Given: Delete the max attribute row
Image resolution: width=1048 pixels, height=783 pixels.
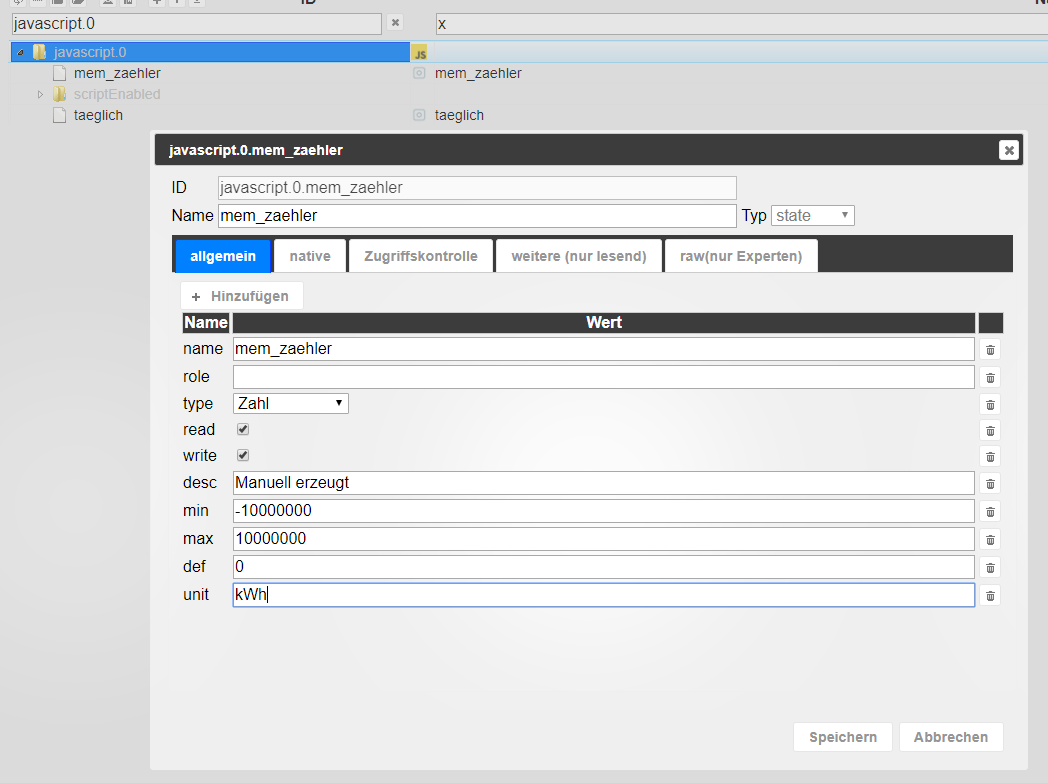Looking at the screenshot, I should point(990,540).
